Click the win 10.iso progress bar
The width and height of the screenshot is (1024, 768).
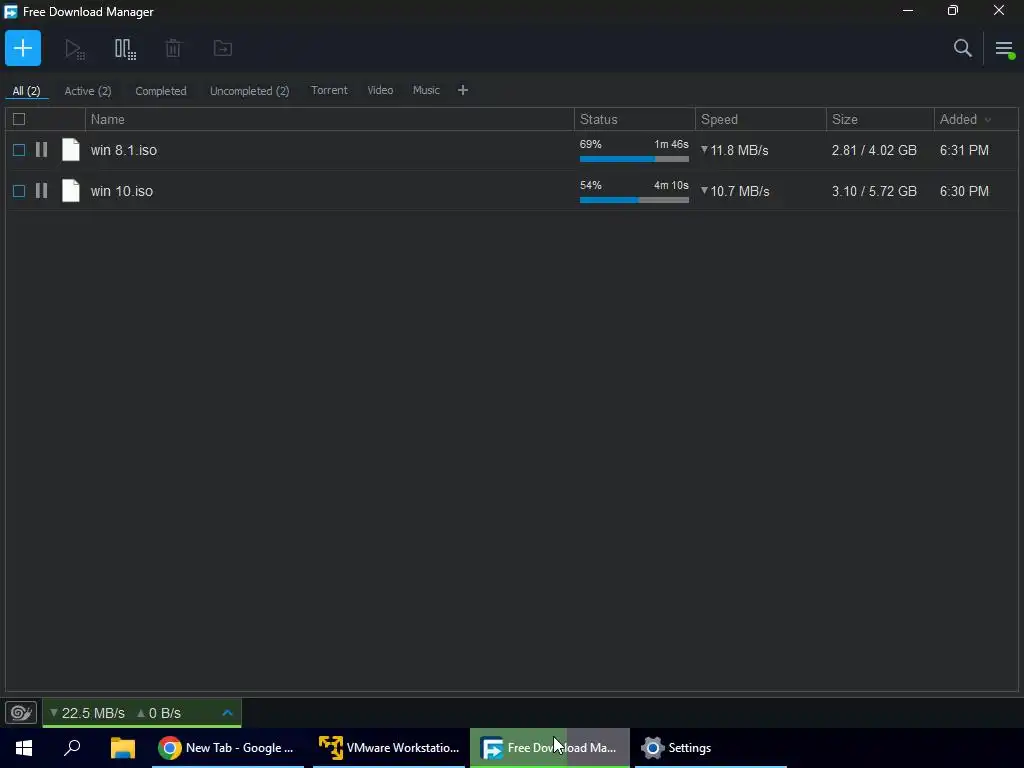coord(634,200)
